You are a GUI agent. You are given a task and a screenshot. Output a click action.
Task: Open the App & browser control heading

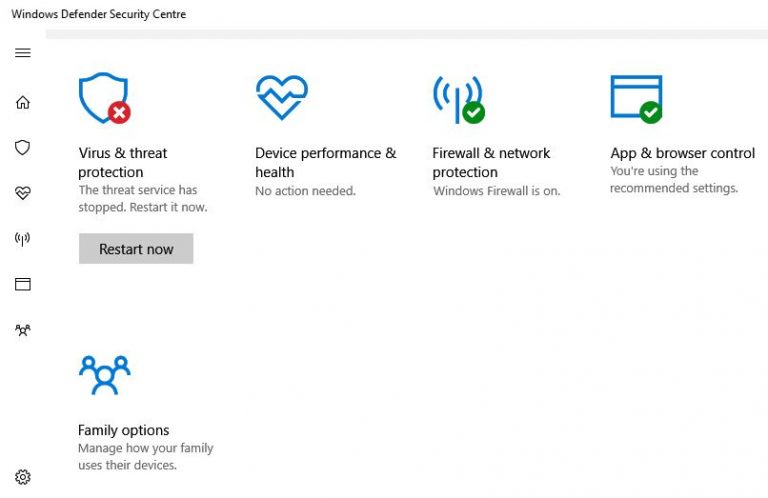682,153
